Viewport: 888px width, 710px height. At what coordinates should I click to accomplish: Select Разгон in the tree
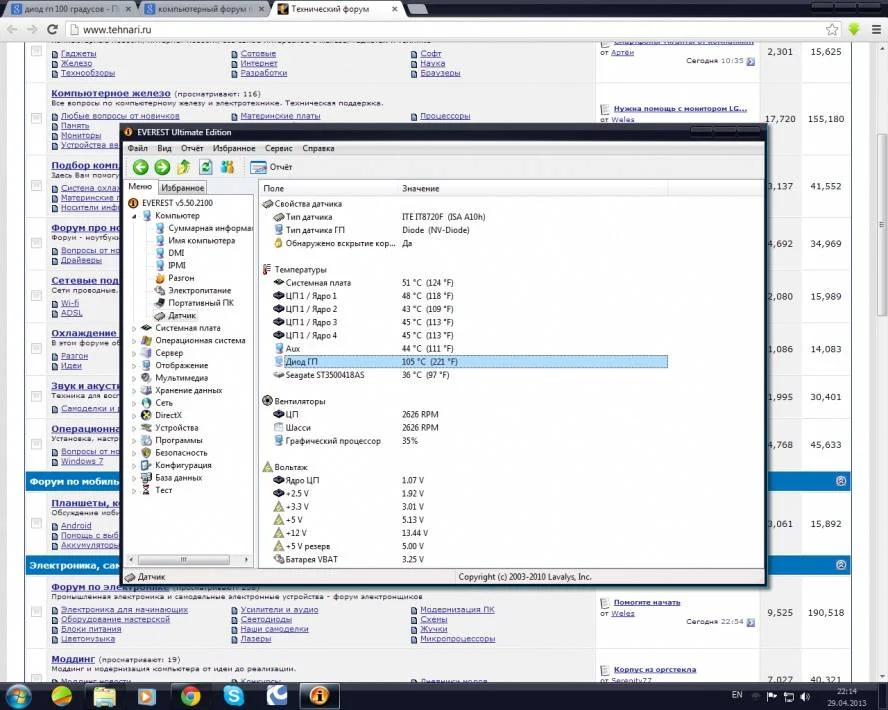(x=181, y=278)
